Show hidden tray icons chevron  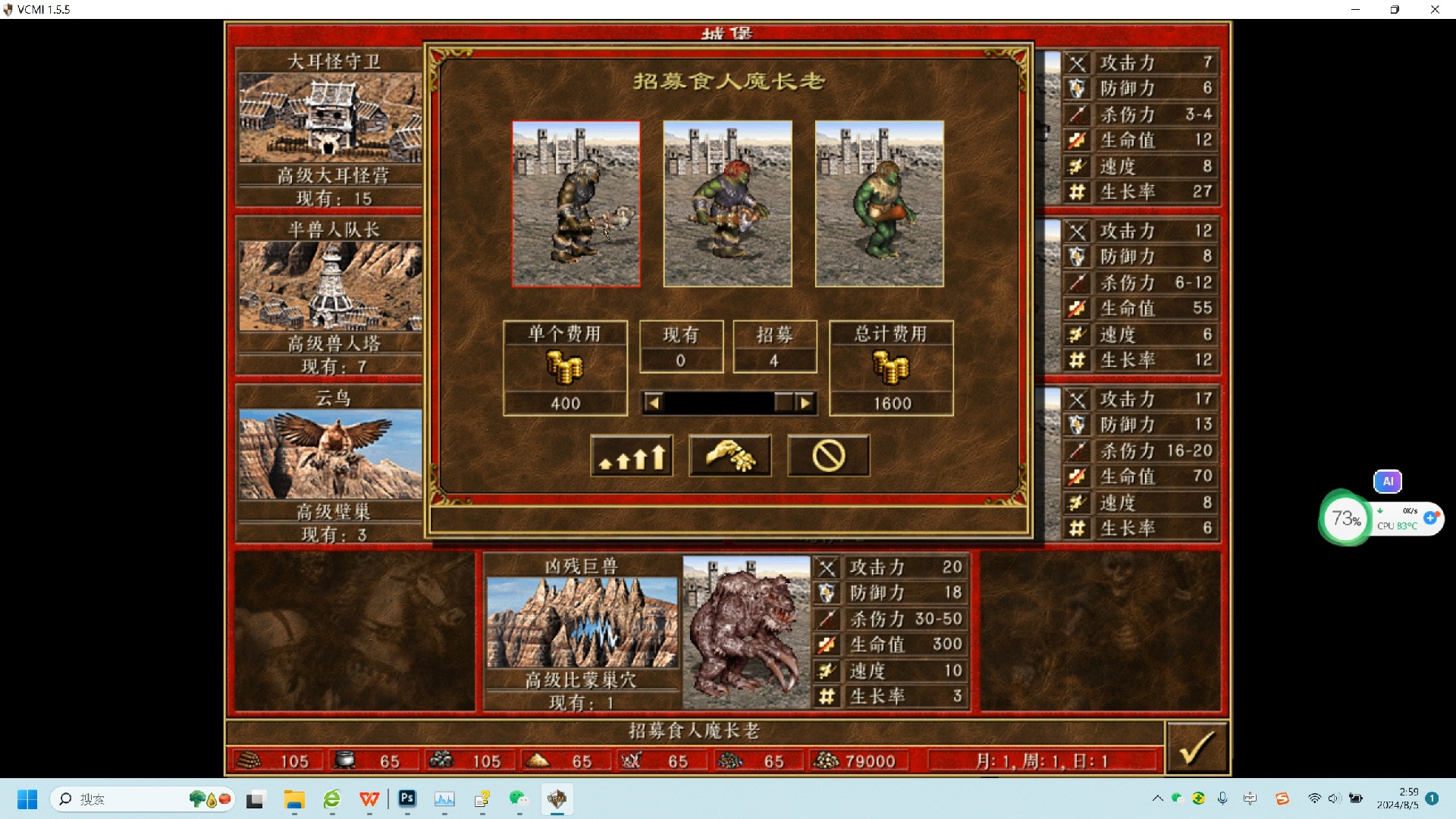click(1157, 798)
